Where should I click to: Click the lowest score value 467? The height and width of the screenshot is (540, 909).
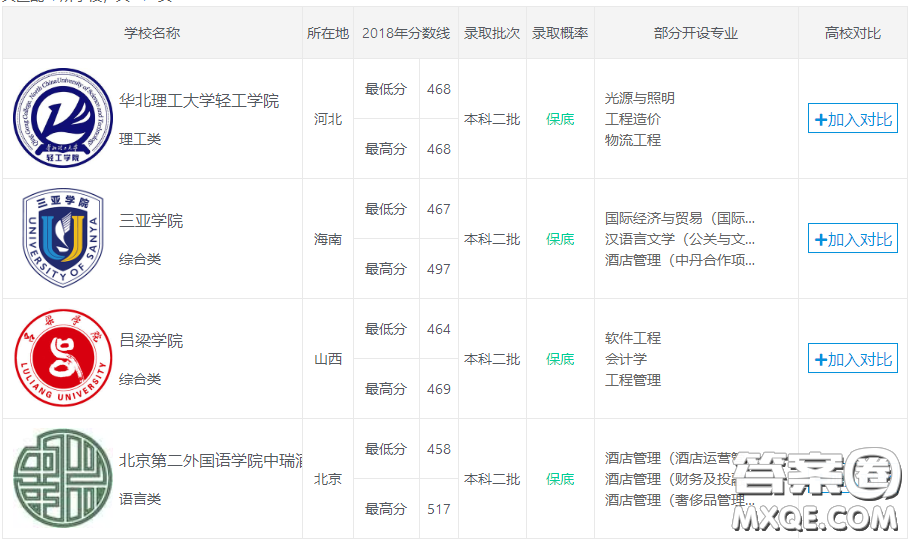[439, 209]
